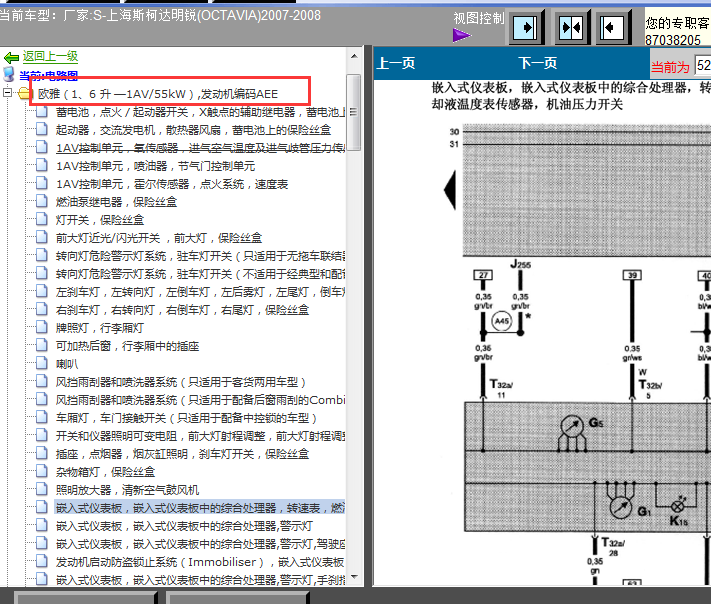Open 开关和仪器照明可变电阻 entry
Screen dimensions: 711x604
click(200, 436)
